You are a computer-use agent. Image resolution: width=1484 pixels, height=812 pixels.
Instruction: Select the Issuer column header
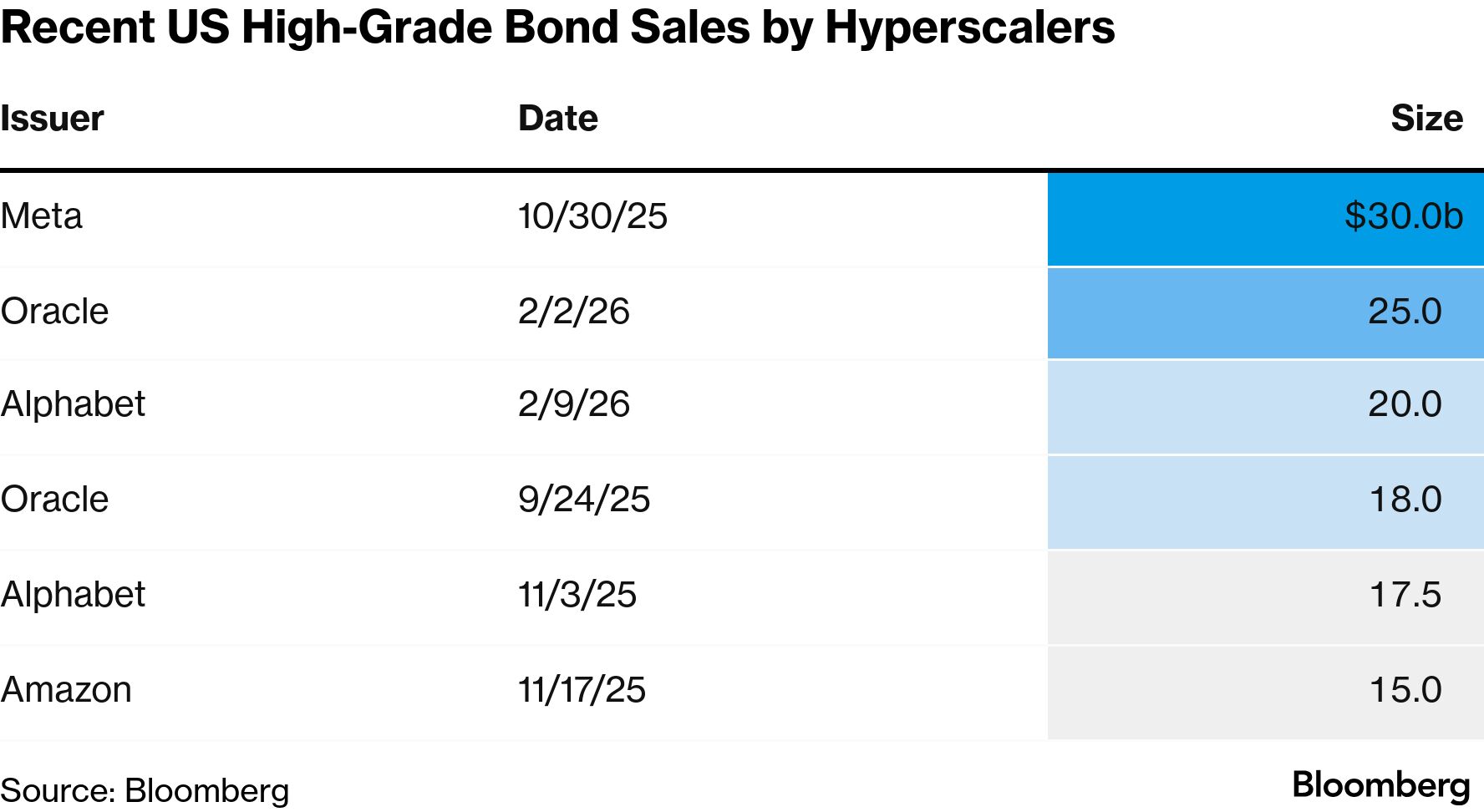point(52,119)
